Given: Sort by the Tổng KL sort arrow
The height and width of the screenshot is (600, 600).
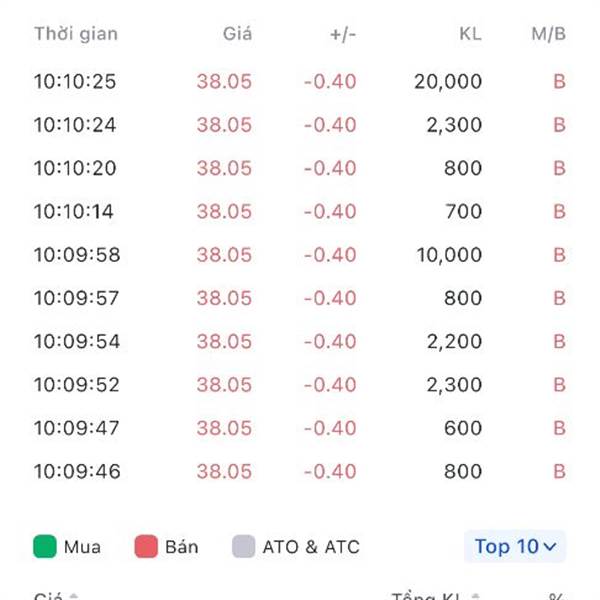Looking at the screenshot, I should [x=475, y=597].
